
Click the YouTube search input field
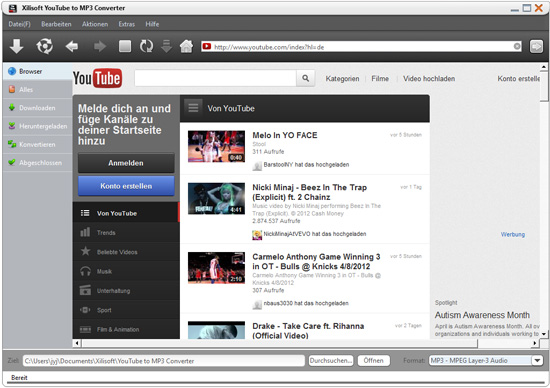[x=215, y=78]
